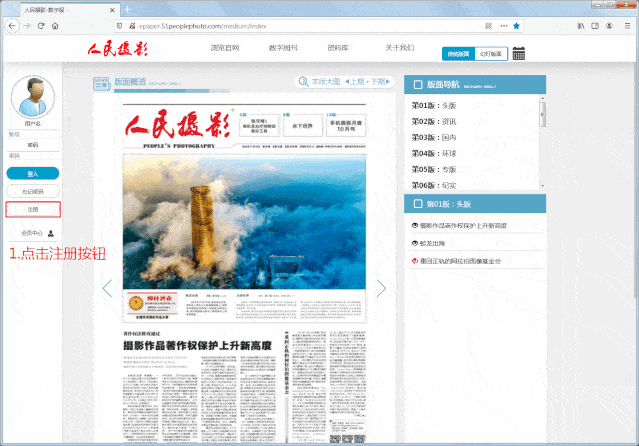Click the user avatar picture
639x446 pixels.
pos(33,97)
